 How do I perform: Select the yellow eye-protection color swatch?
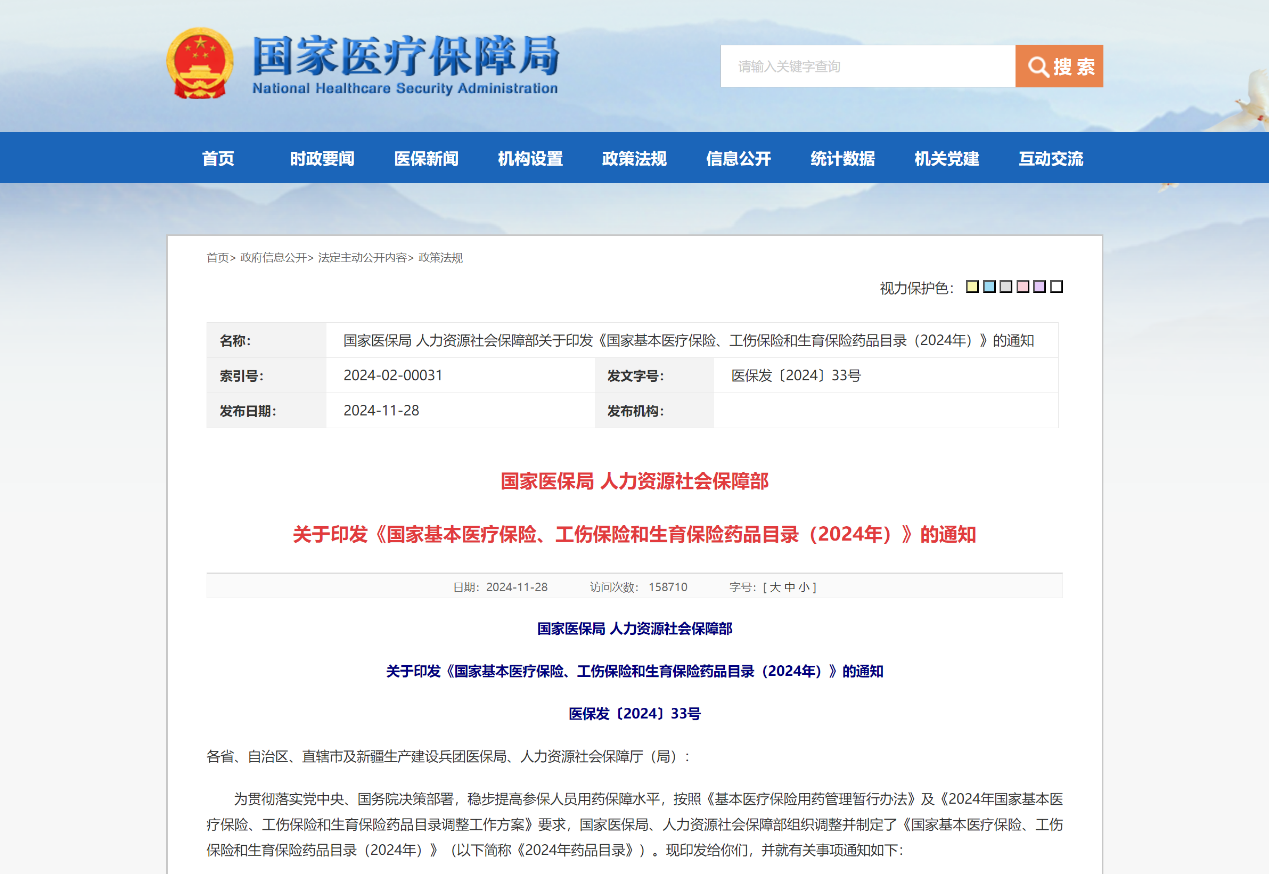[972, 287]
